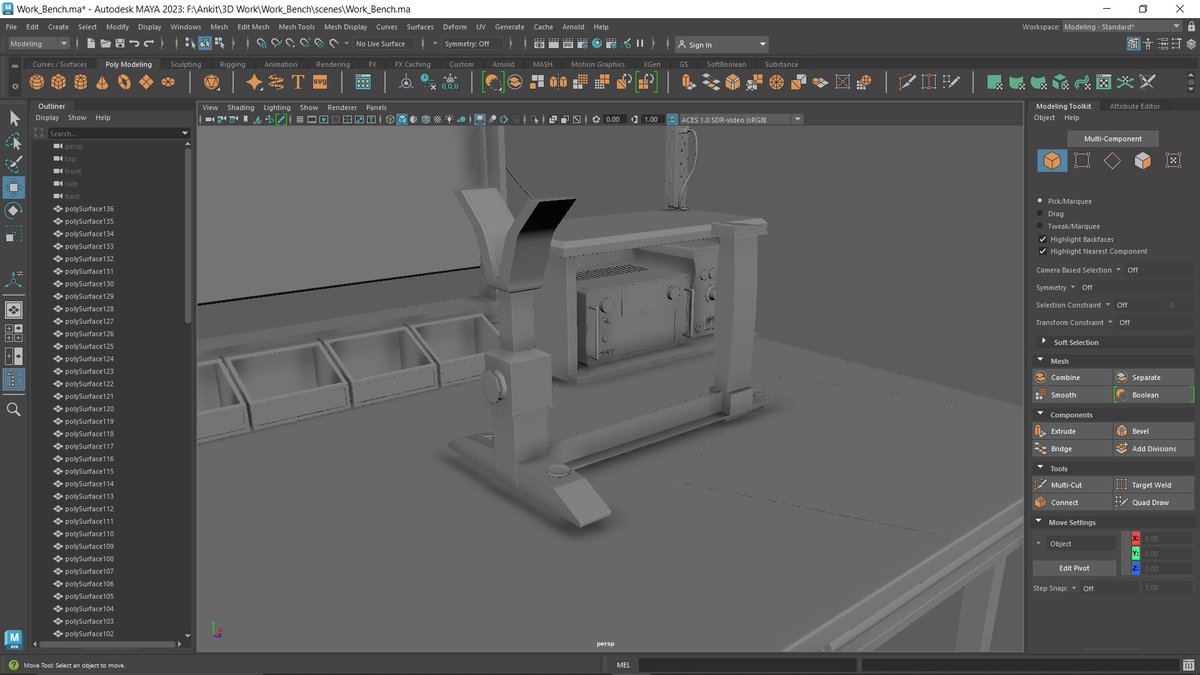Select Pick/Marquee radio option

point(1041,201)
